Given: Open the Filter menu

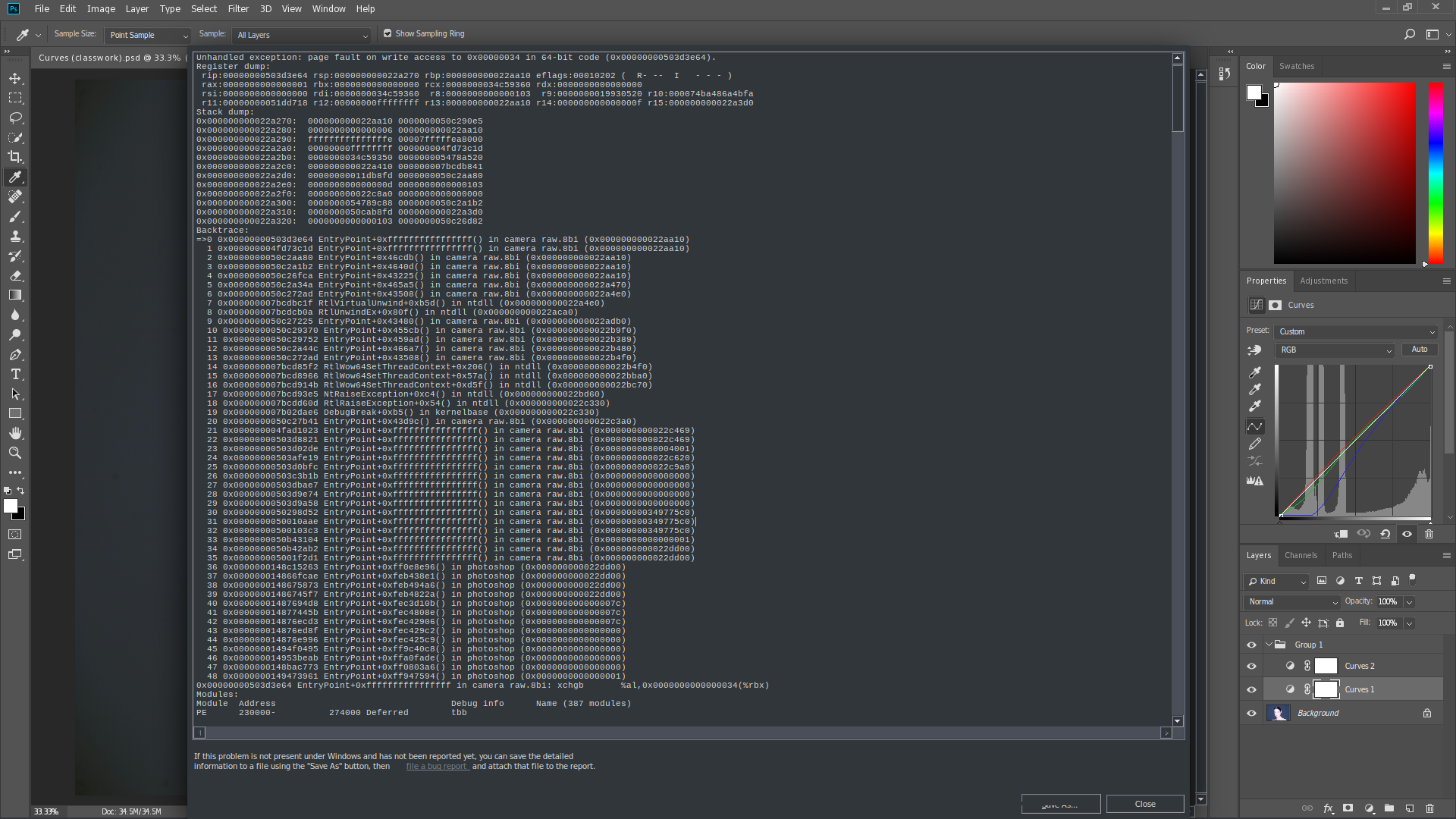Looking at the screenshot, I should tap(238, 8).
